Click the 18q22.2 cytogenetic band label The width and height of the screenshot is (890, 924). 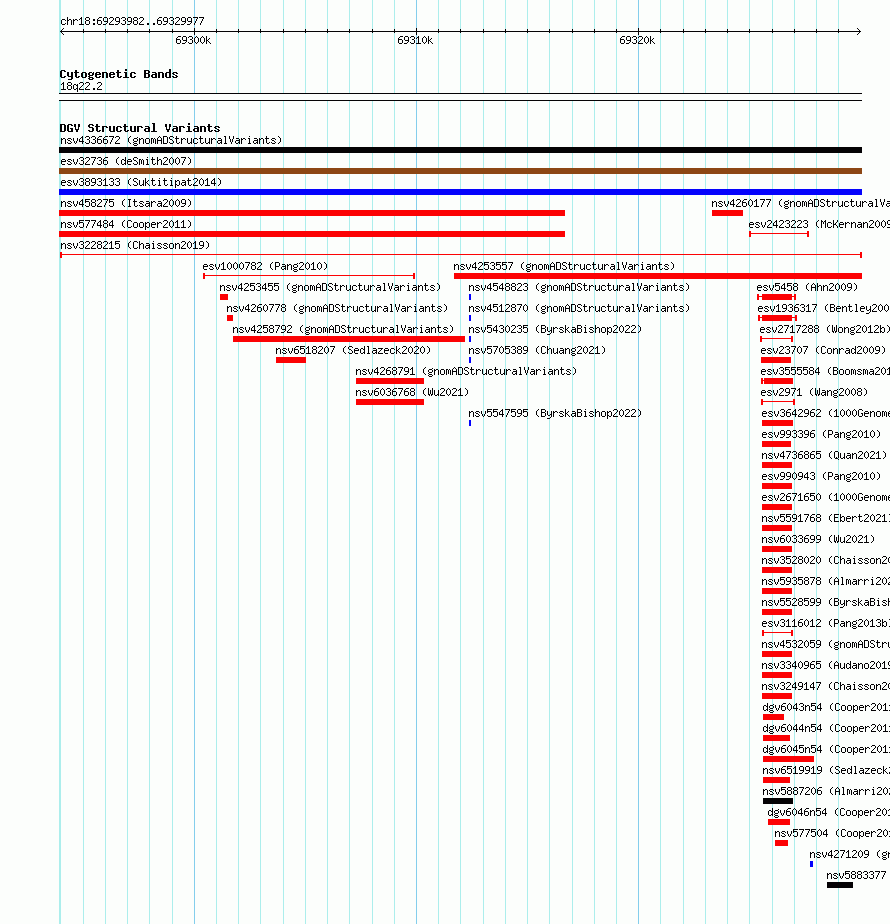point(81,87)
